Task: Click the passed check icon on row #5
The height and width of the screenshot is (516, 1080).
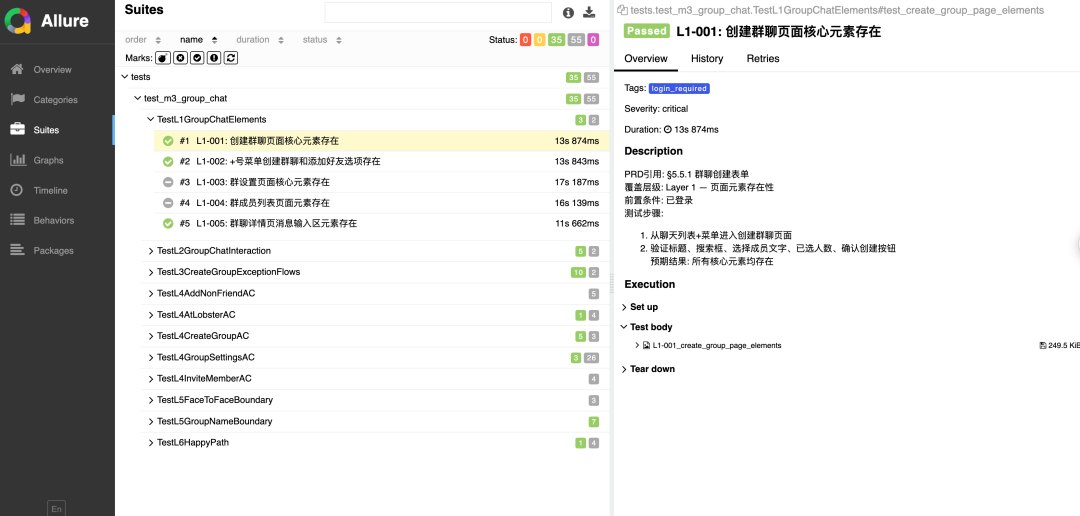Action: point(167,224)
